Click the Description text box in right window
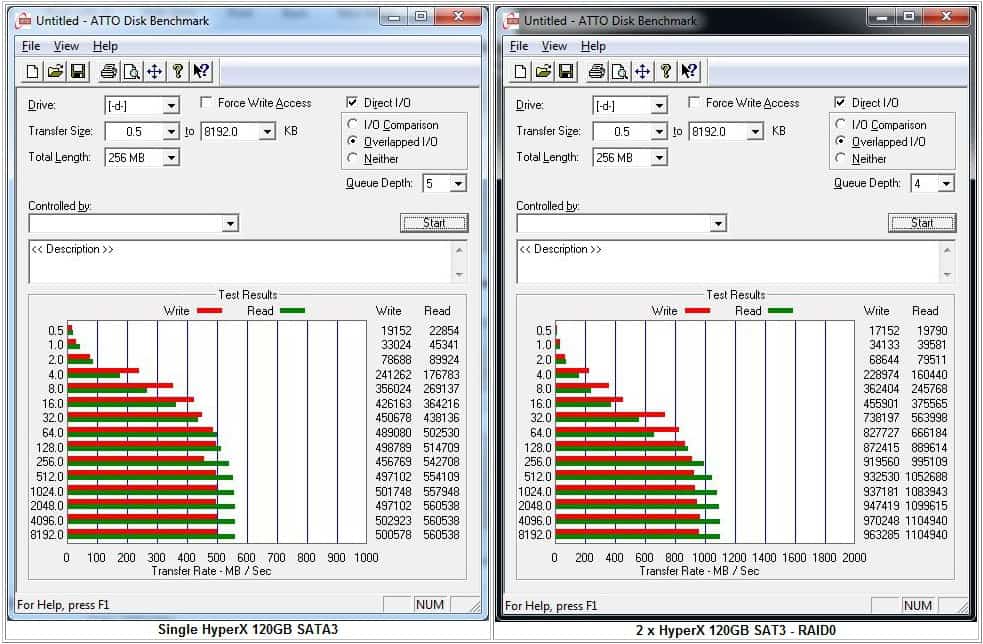 pos(728,262)
